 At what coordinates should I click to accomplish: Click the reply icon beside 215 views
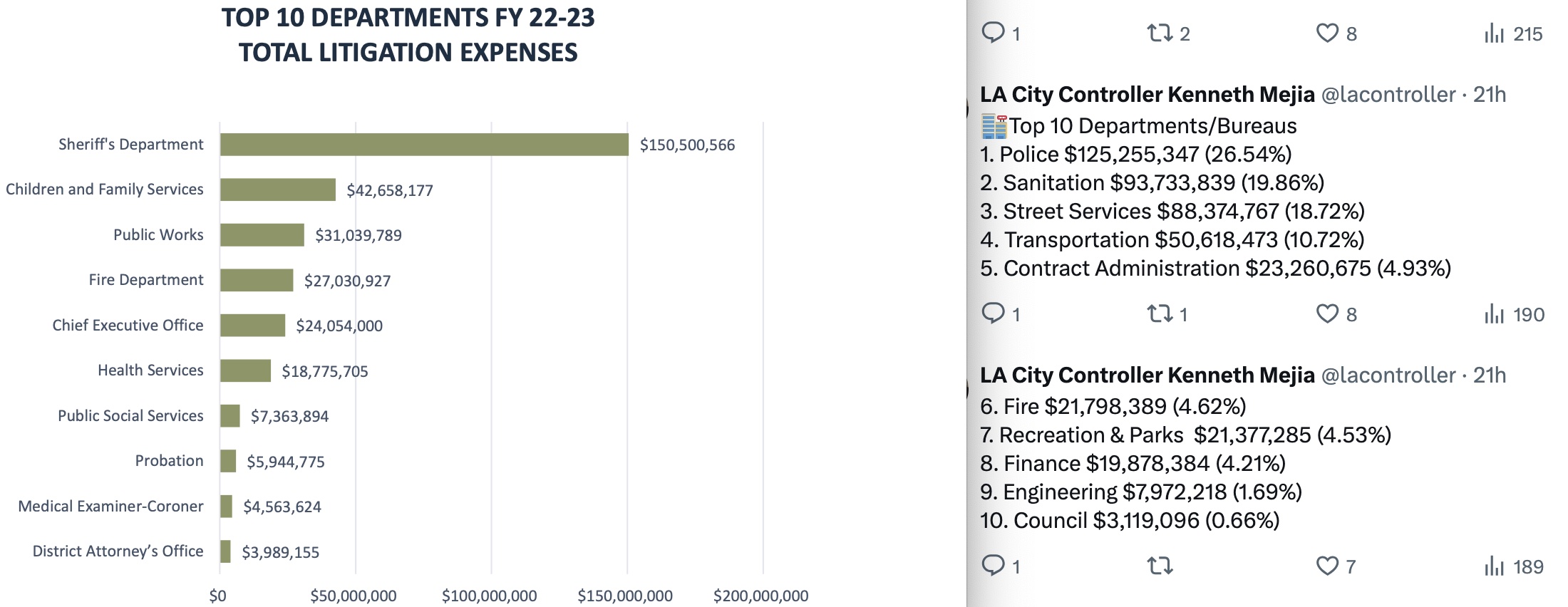(x=993, y=33)
